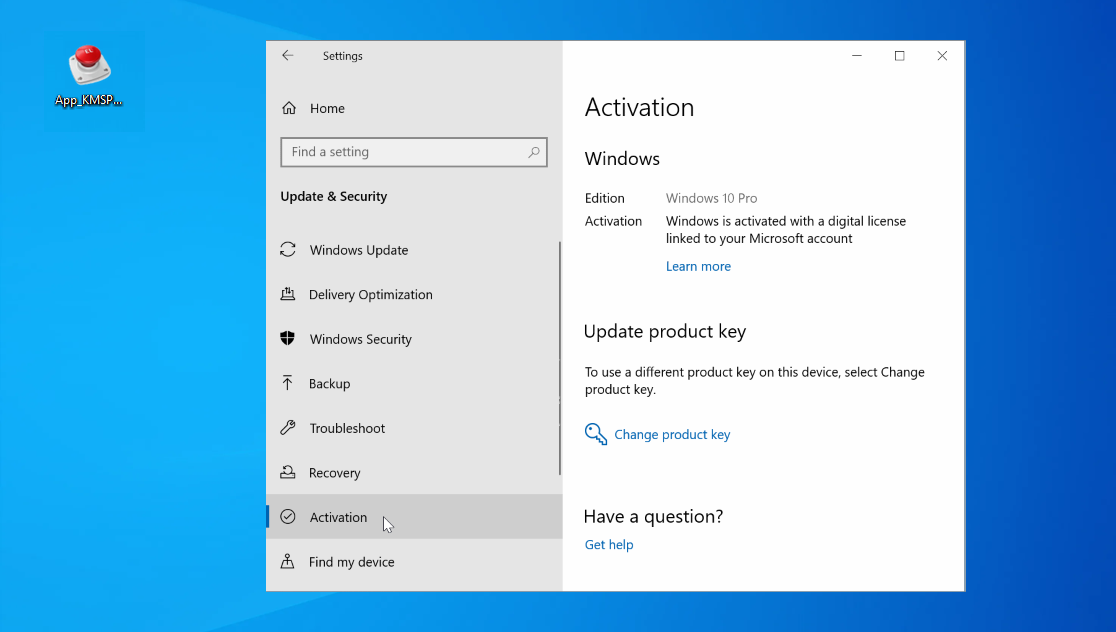Click the Activation page title
Viewport: 1116px width, 632px height.
[x=639, y=107]
